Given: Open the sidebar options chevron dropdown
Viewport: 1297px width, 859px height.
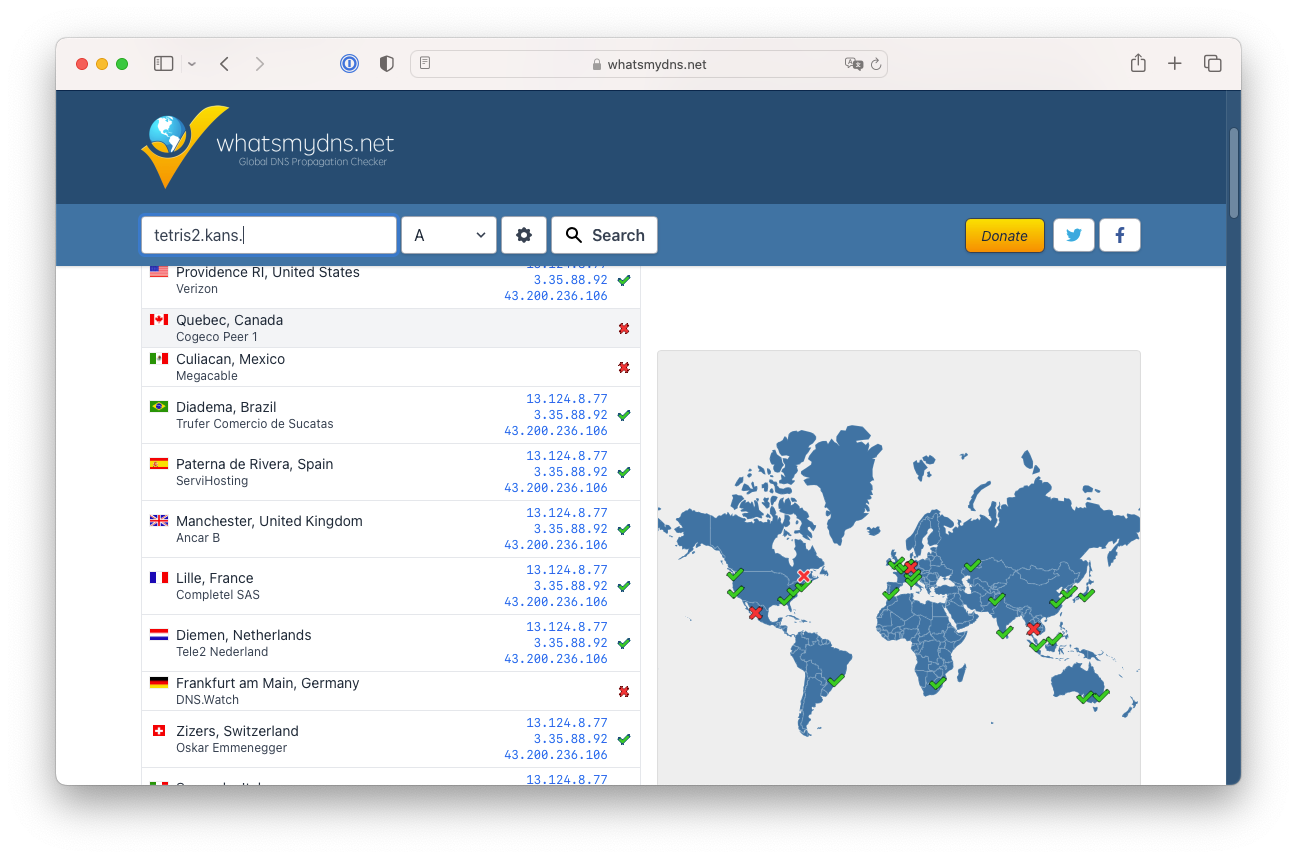Looking at the screenshot, I should tap(192, 64).
